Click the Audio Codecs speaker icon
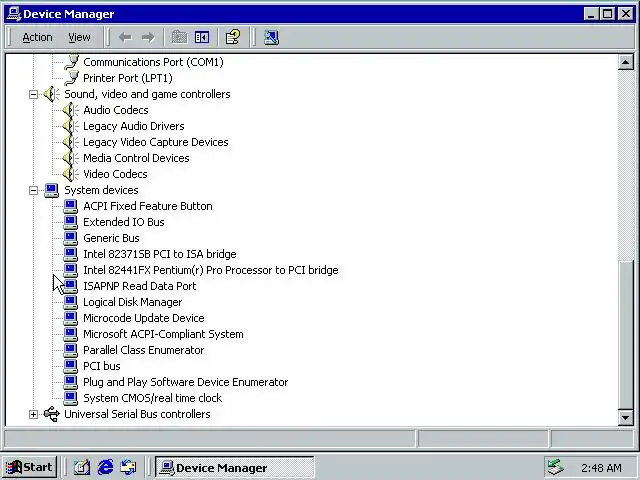 pos(71,110)
